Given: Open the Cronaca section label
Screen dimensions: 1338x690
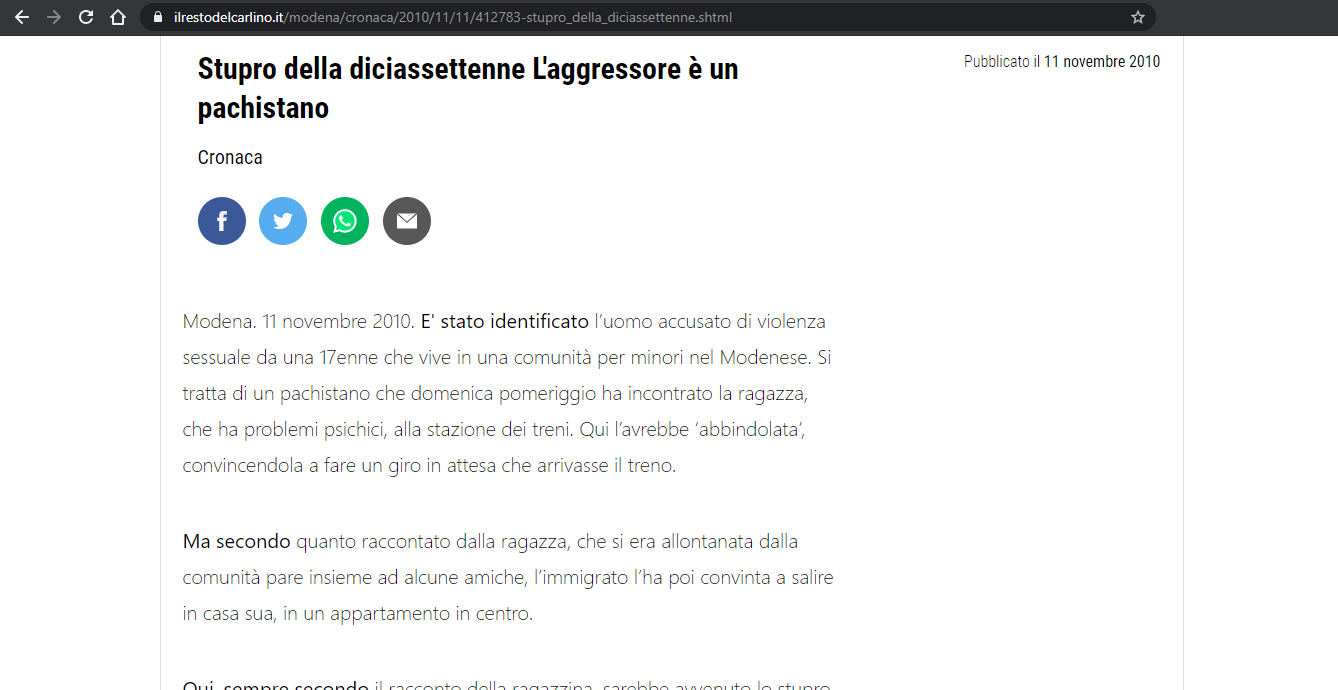Looking at the screenshot, I should (x=230, y=157).
